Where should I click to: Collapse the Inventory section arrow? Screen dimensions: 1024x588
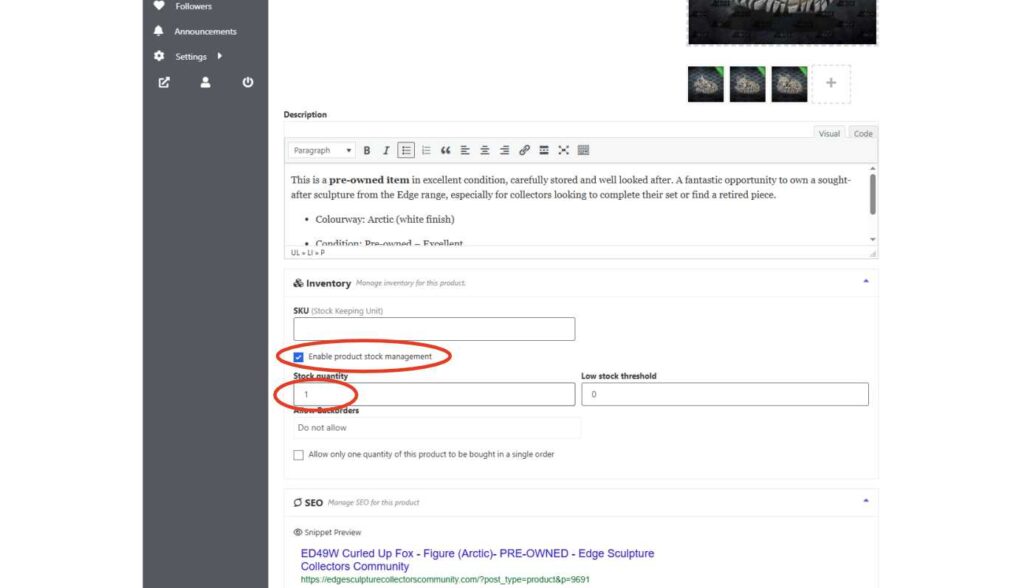(865, 282)
